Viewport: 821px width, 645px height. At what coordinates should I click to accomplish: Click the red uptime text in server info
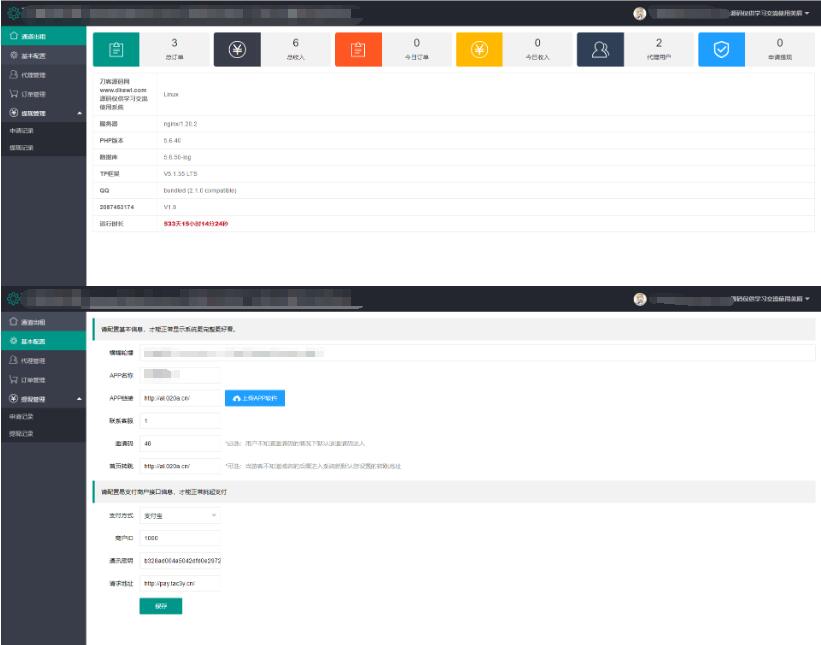click(196, 224)
